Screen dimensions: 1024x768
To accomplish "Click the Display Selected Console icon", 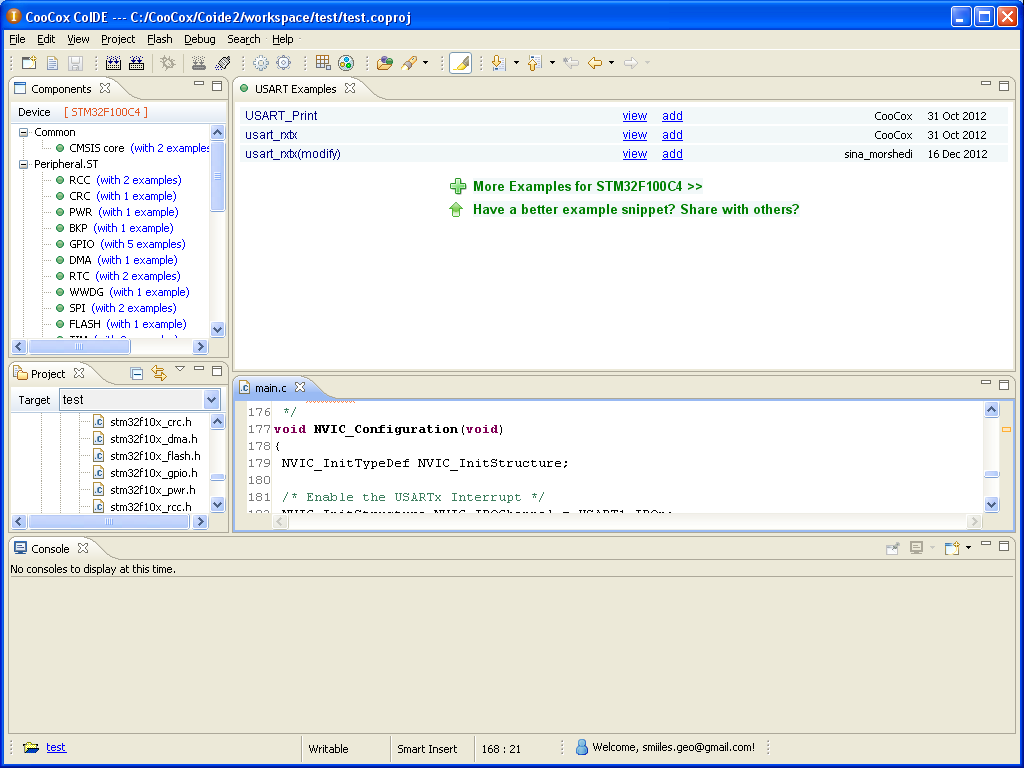I will click(916, 548).
